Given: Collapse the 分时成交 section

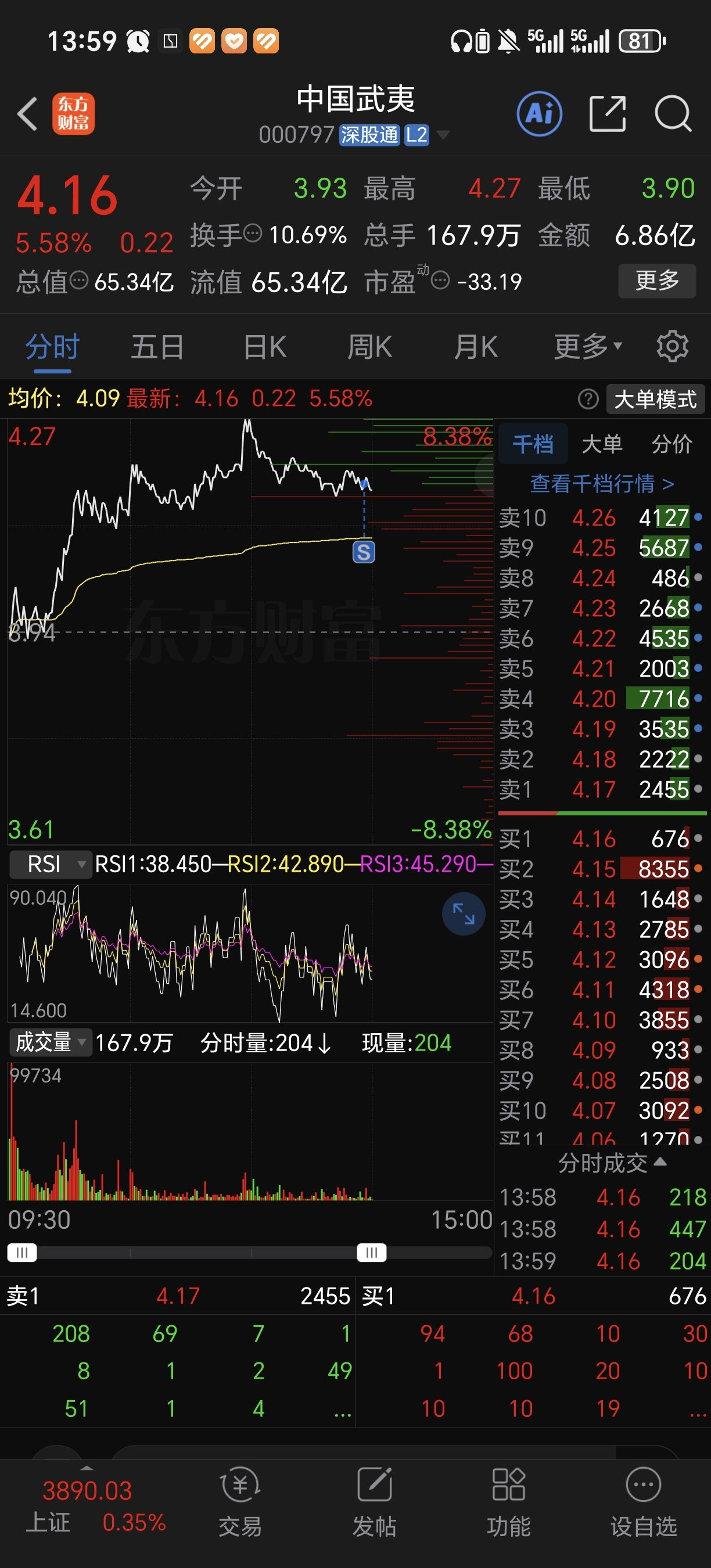Looking at the screenshot, I should (x=612, y=1163).
